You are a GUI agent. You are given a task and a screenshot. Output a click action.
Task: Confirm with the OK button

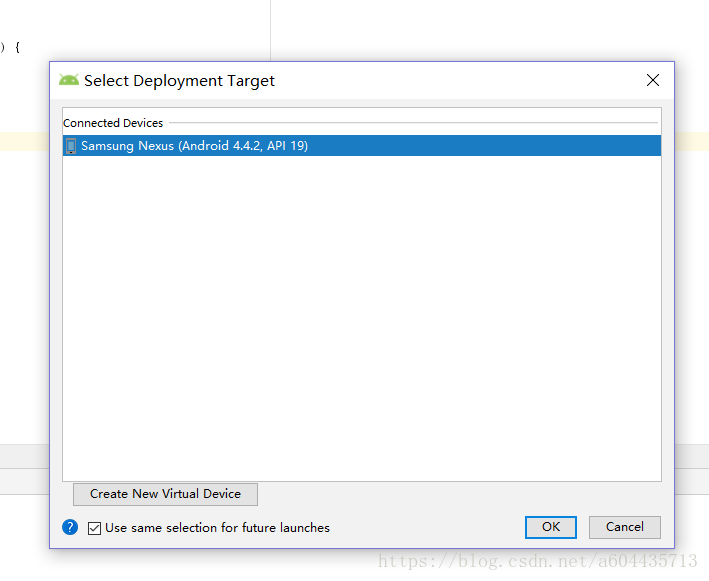click(551, 527)
